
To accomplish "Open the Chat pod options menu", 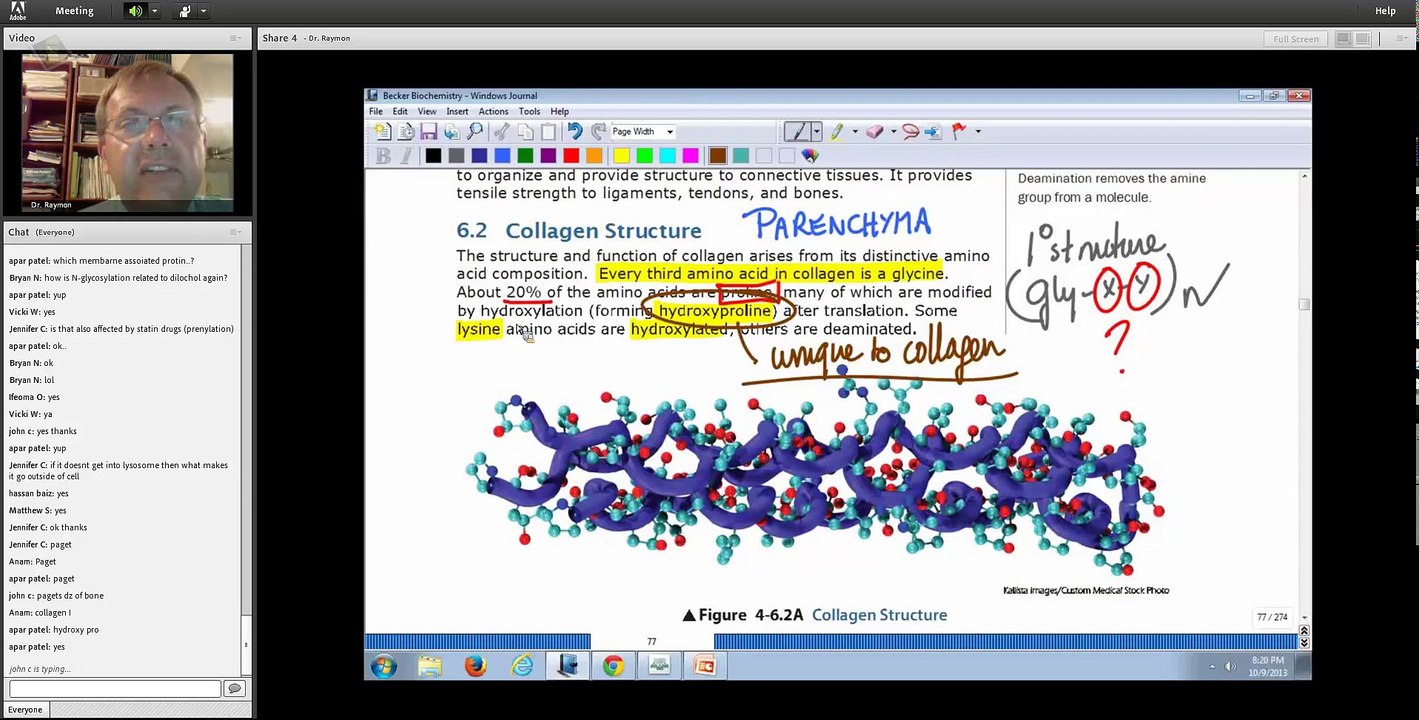I will 236,232.
